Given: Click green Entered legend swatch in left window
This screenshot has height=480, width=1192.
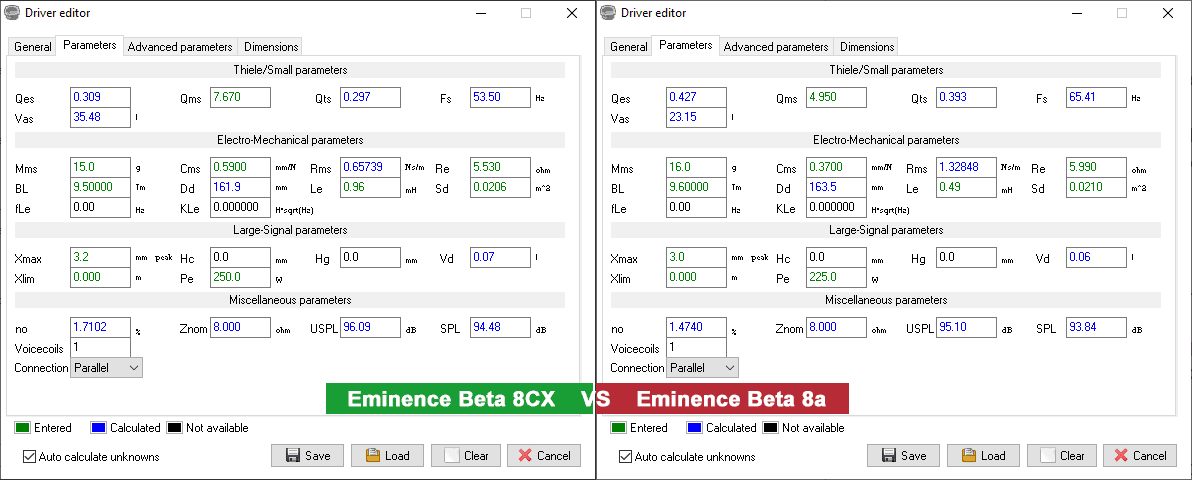Looking at the screenshot, I should (23, 428).
